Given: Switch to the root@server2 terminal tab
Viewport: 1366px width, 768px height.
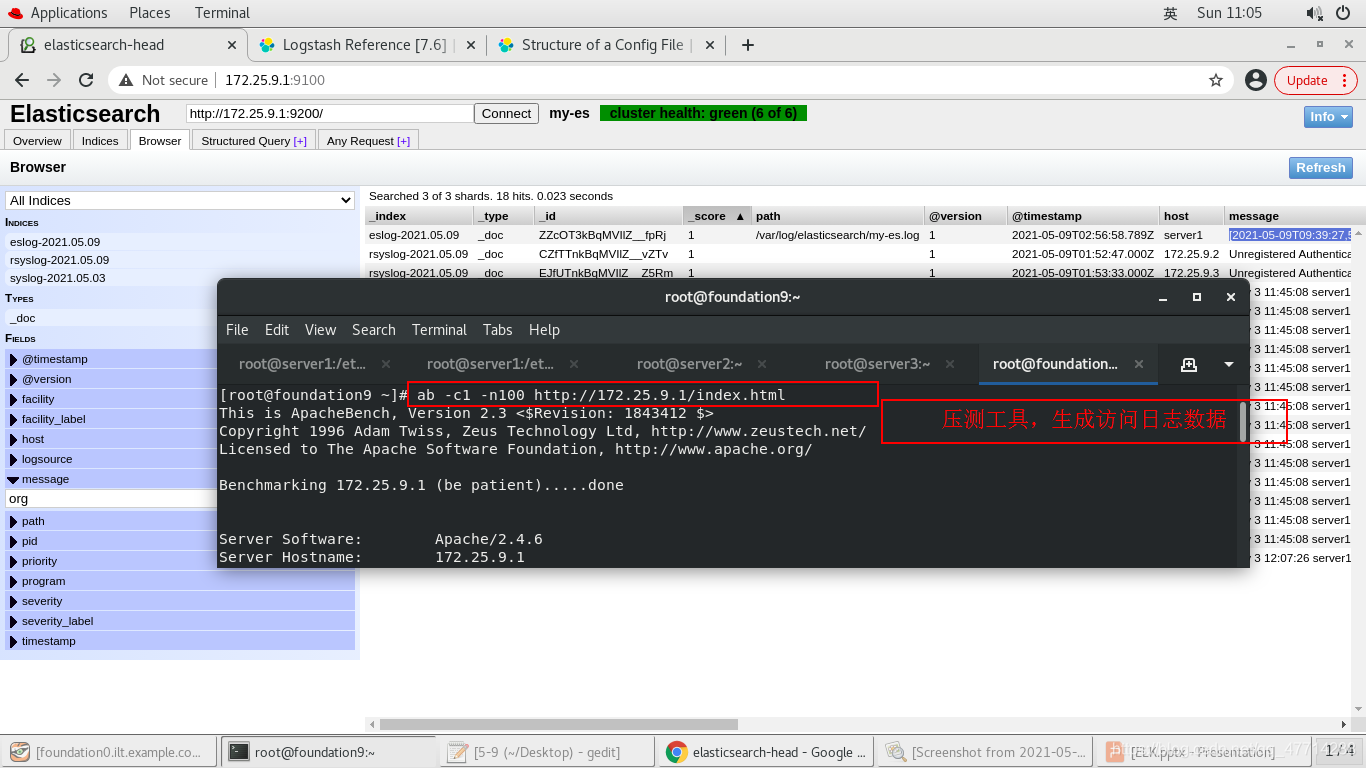Looking at the screenshot, I should [x=690, y=364].
